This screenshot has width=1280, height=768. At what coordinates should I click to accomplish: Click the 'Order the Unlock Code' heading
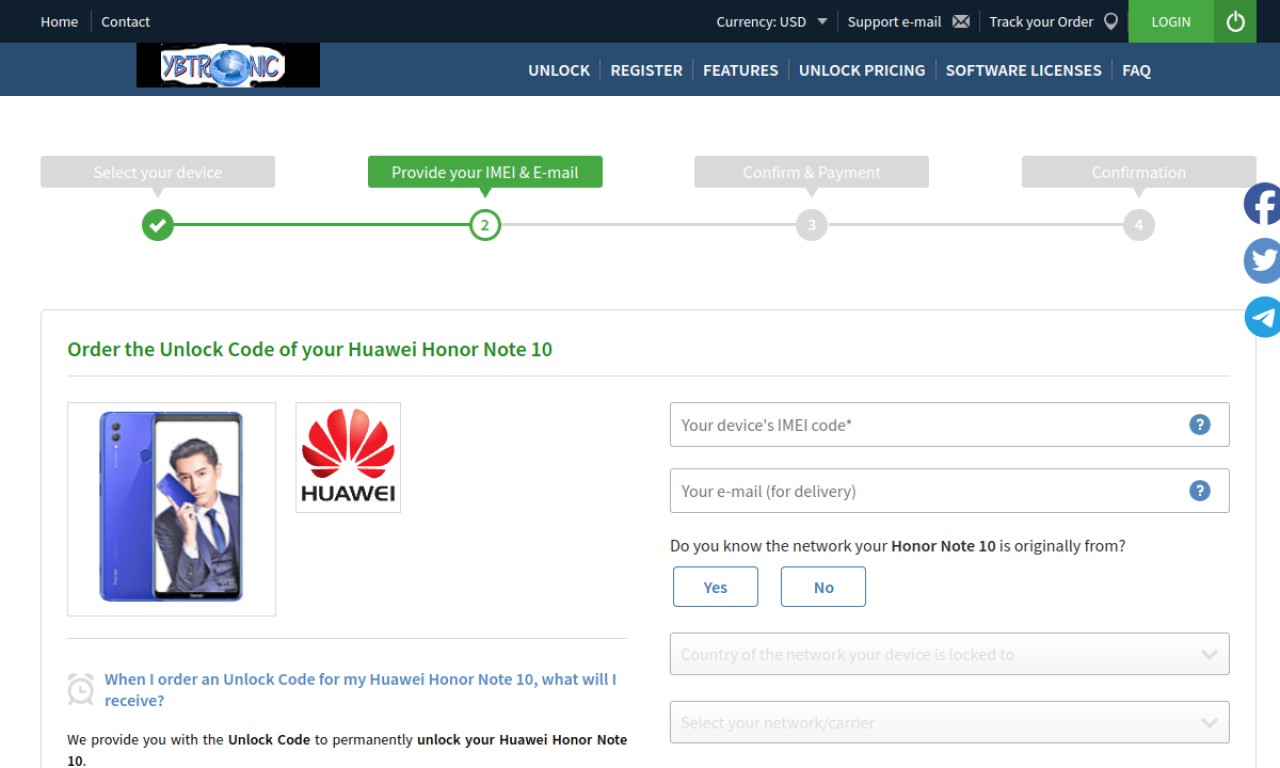[x=310, y=349]
